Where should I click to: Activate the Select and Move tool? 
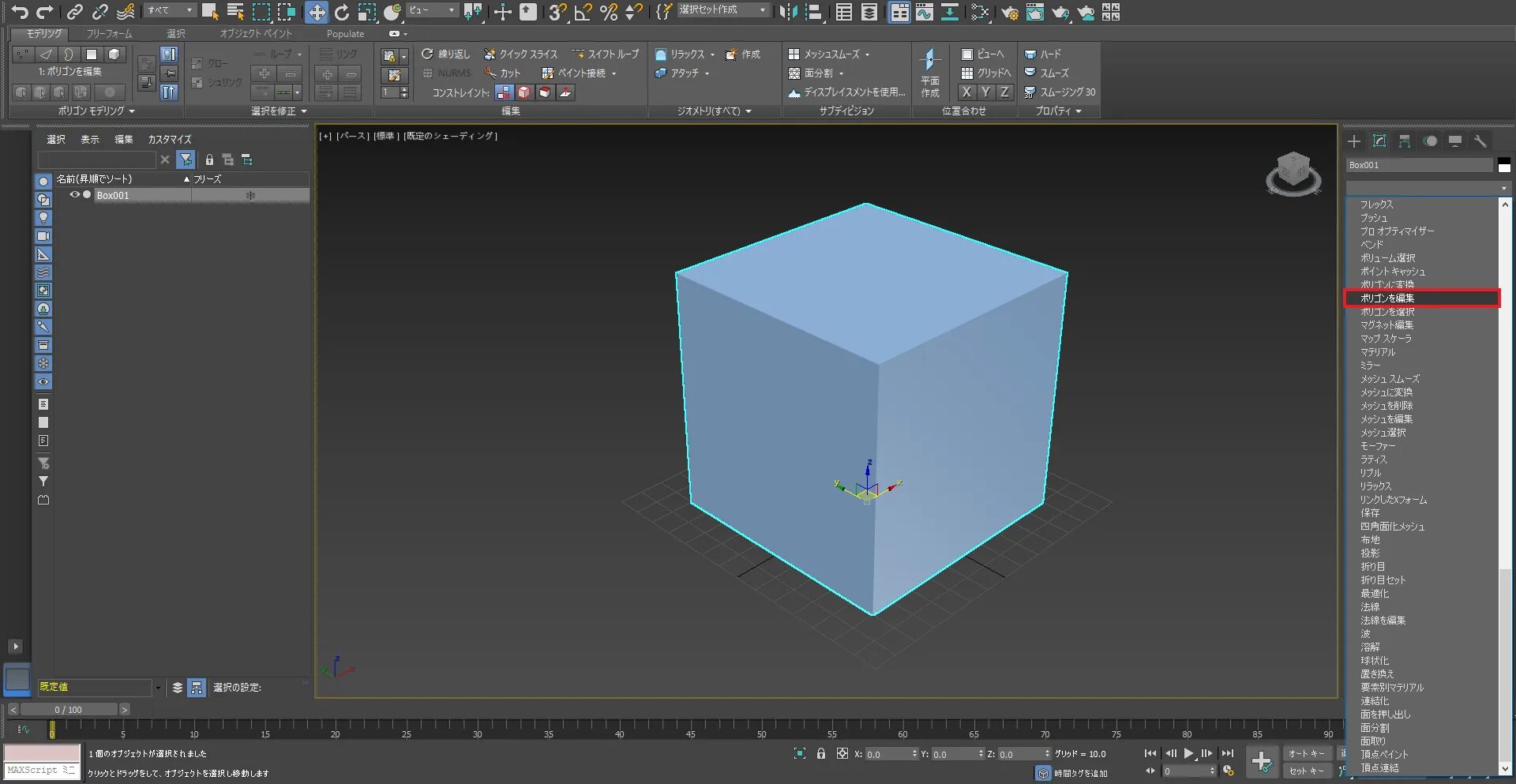pos(316,12)
